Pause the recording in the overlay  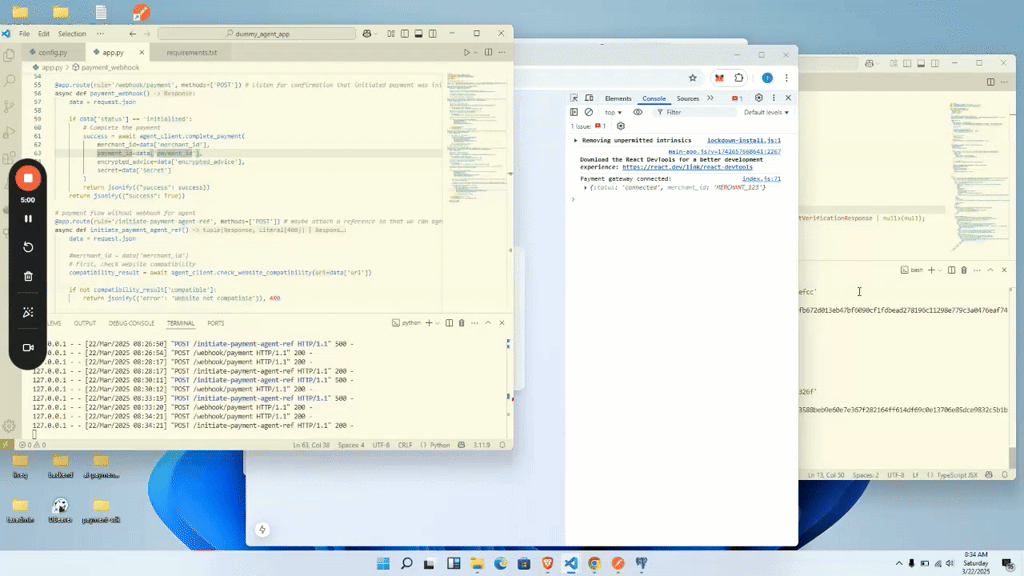(x=28, y=218)
